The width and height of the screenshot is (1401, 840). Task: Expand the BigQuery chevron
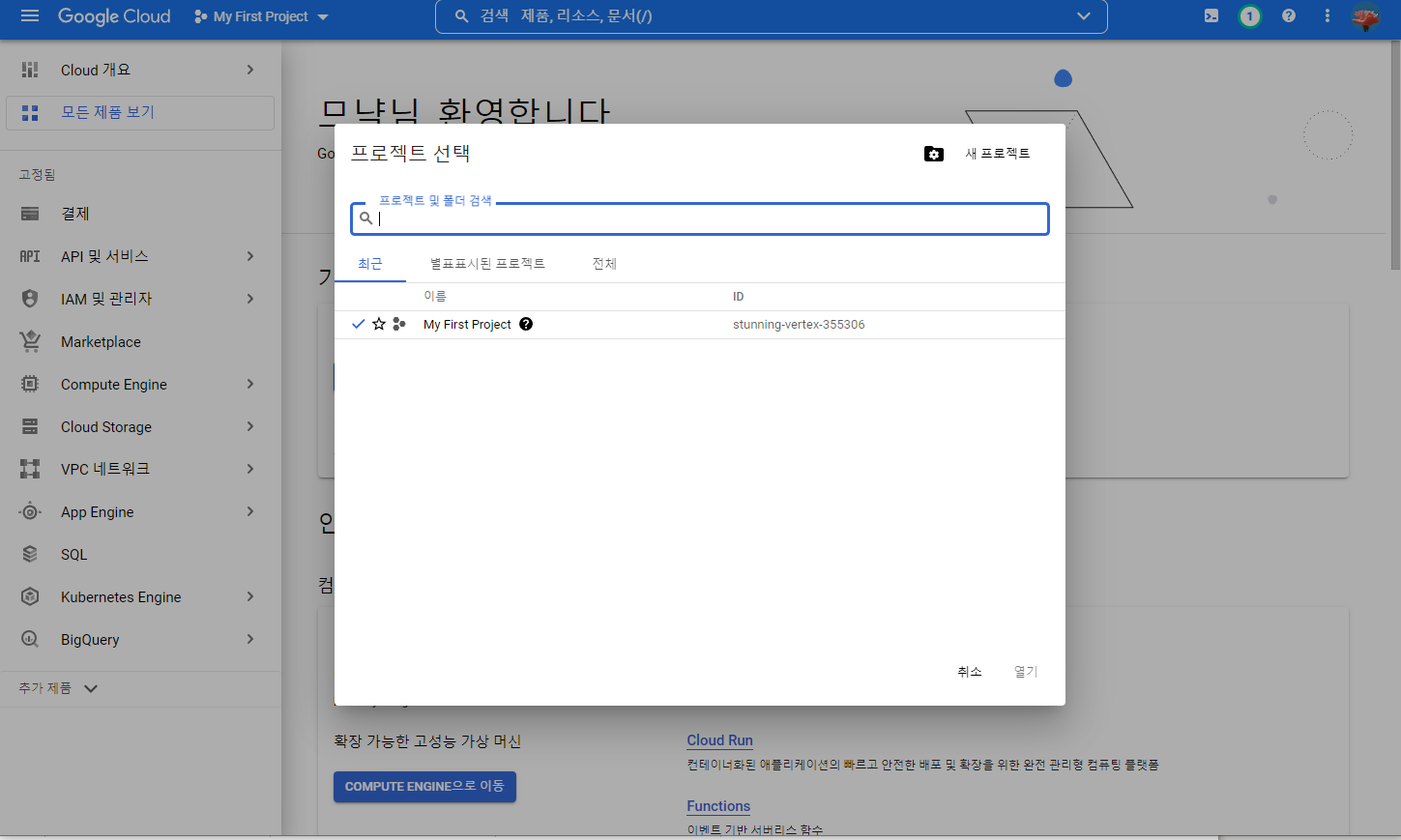pos(250,639)
